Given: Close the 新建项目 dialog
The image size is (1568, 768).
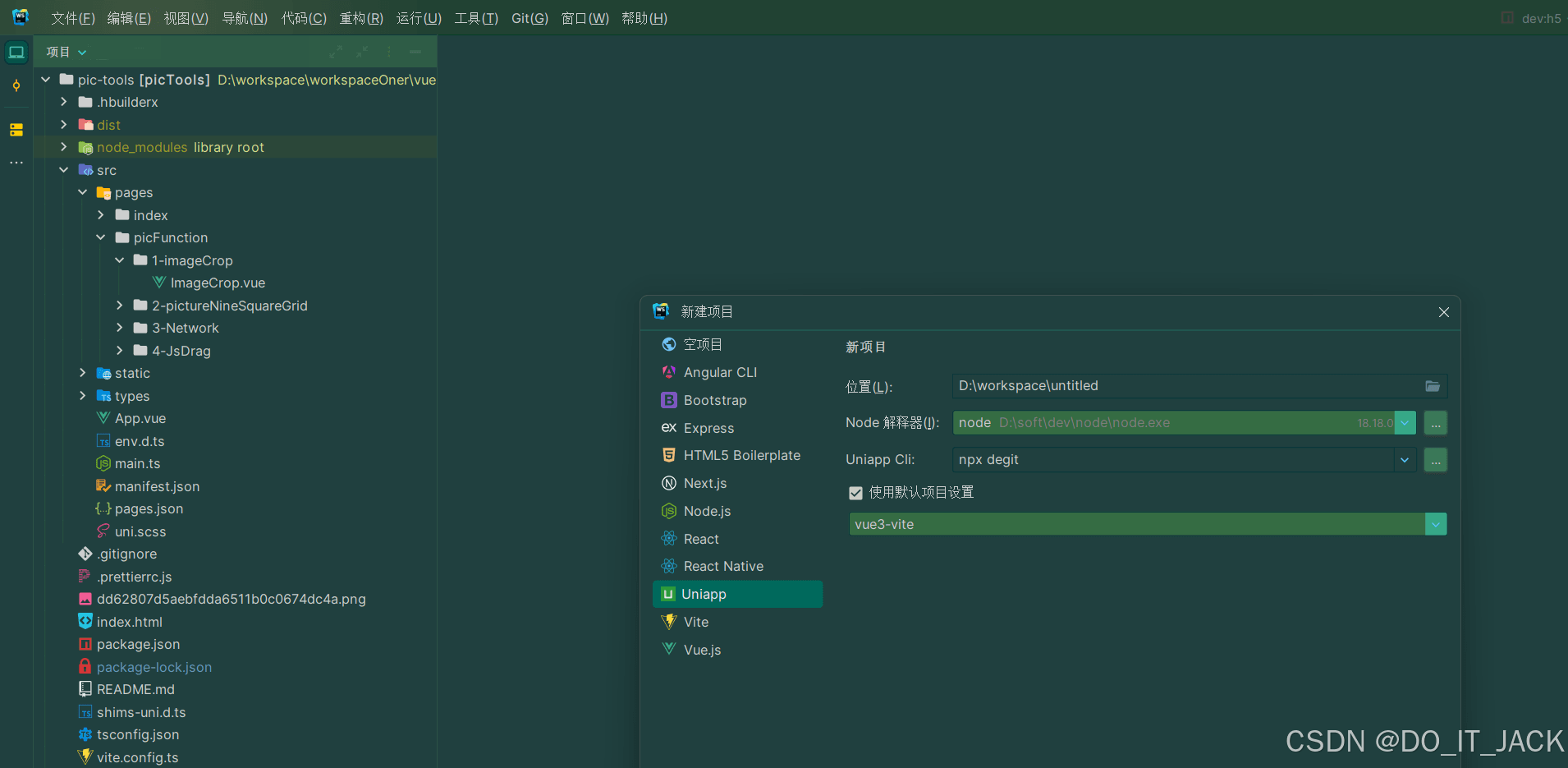Looking at the screenshot, I should (x=1444, y=312).
